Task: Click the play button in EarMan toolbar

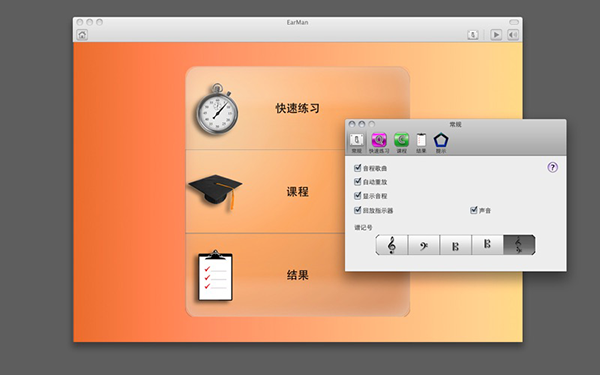Action: click(496, 35)
